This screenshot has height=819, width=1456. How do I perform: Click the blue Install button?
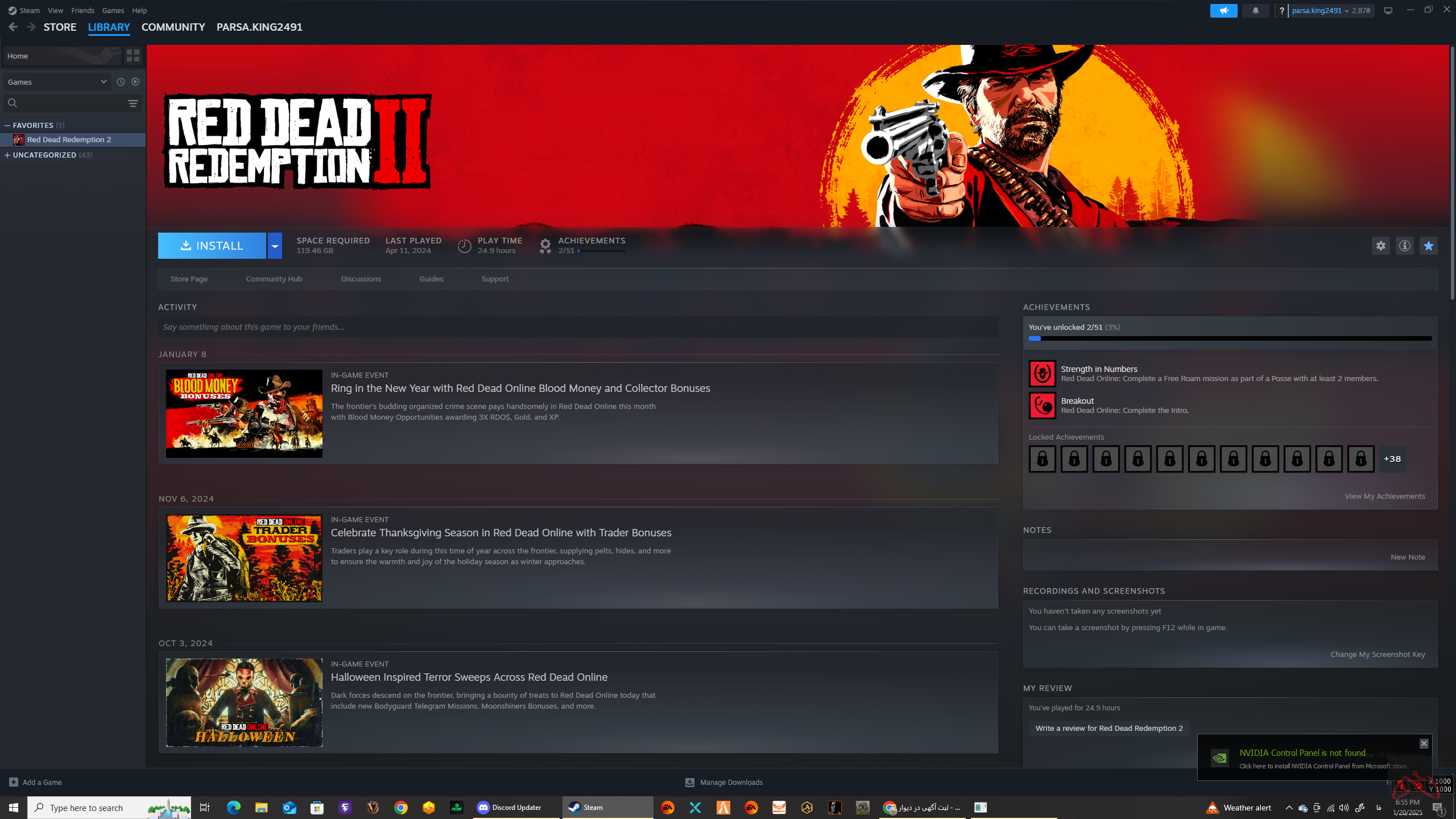point(212,246)
